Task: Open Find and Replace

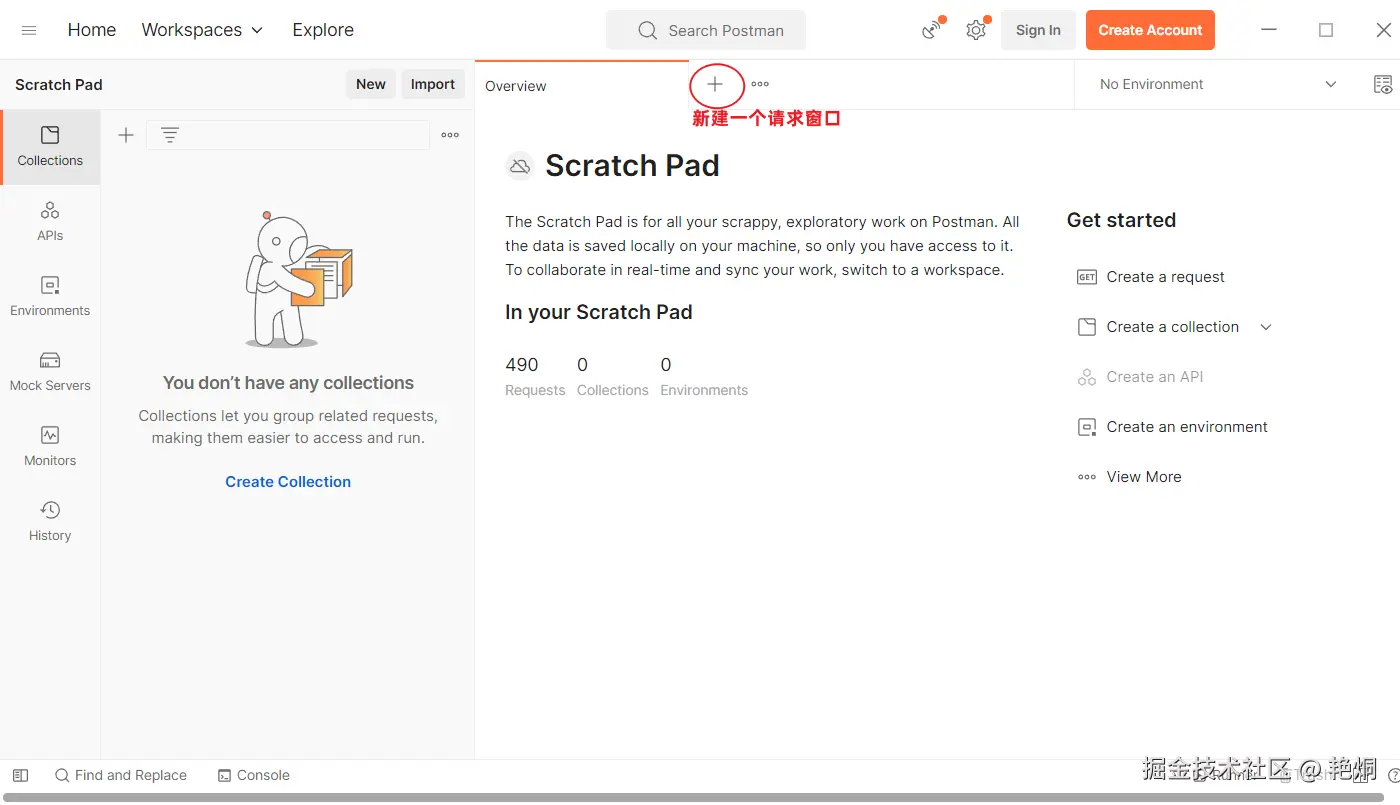Action: pyautogui.click(x=121, y=775)
